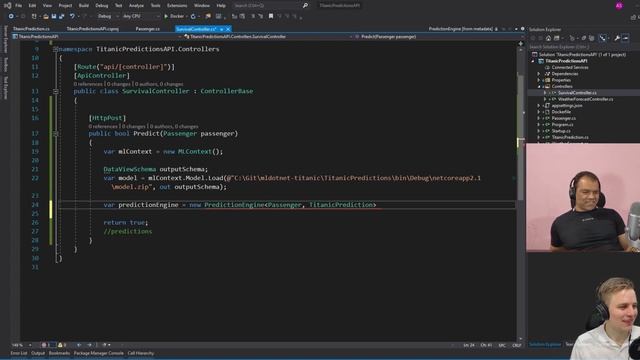Switch to the TitanicPrediction.cs tab
640x360 pixels.
[x=31, y=29]
